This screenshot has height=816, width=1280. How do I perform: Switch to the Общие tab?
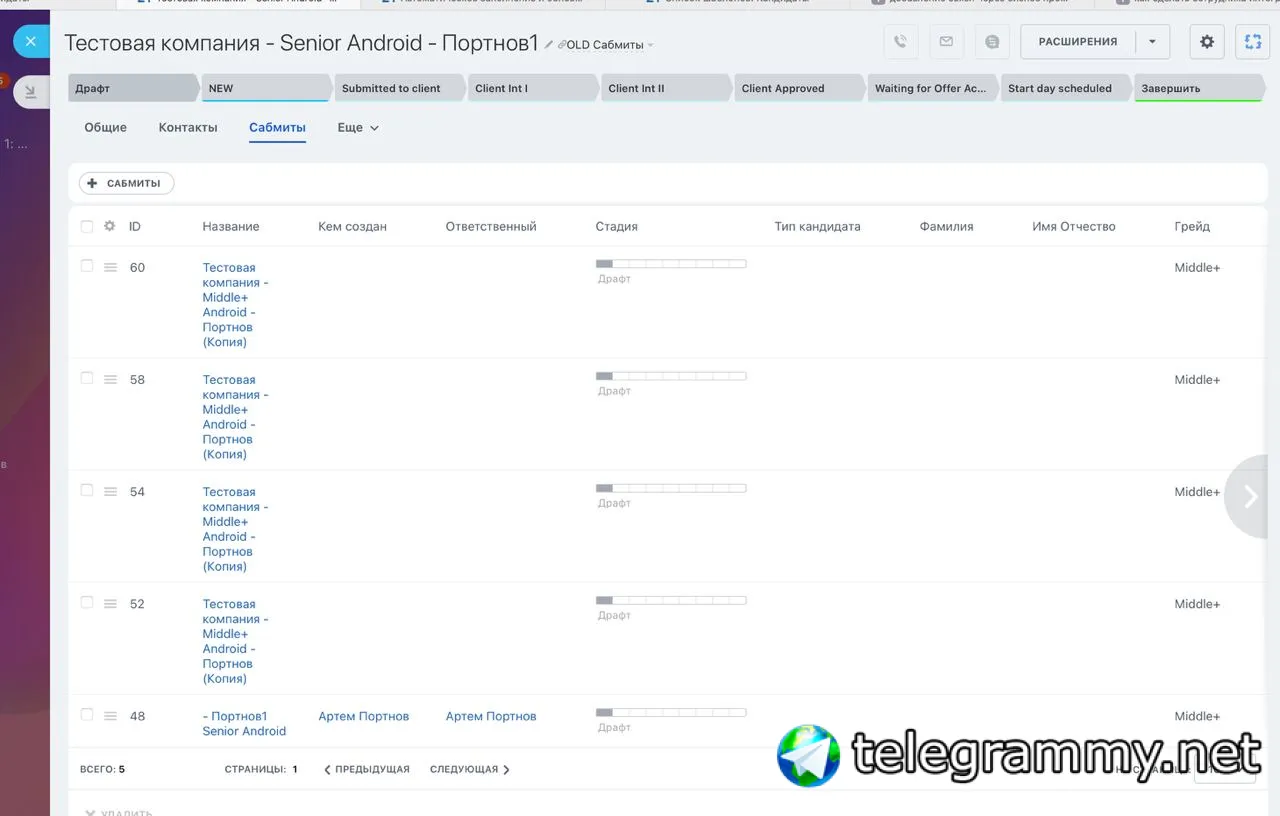point(105,128)
